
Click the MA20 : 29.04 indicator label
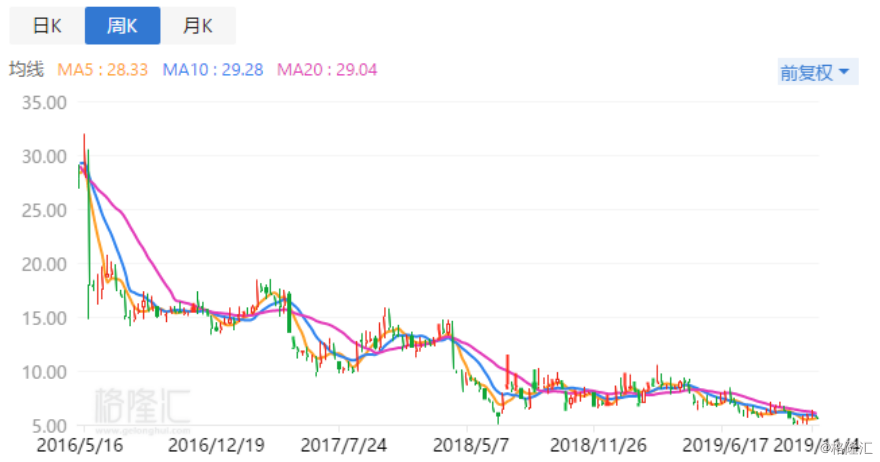[x=327, y=70]
